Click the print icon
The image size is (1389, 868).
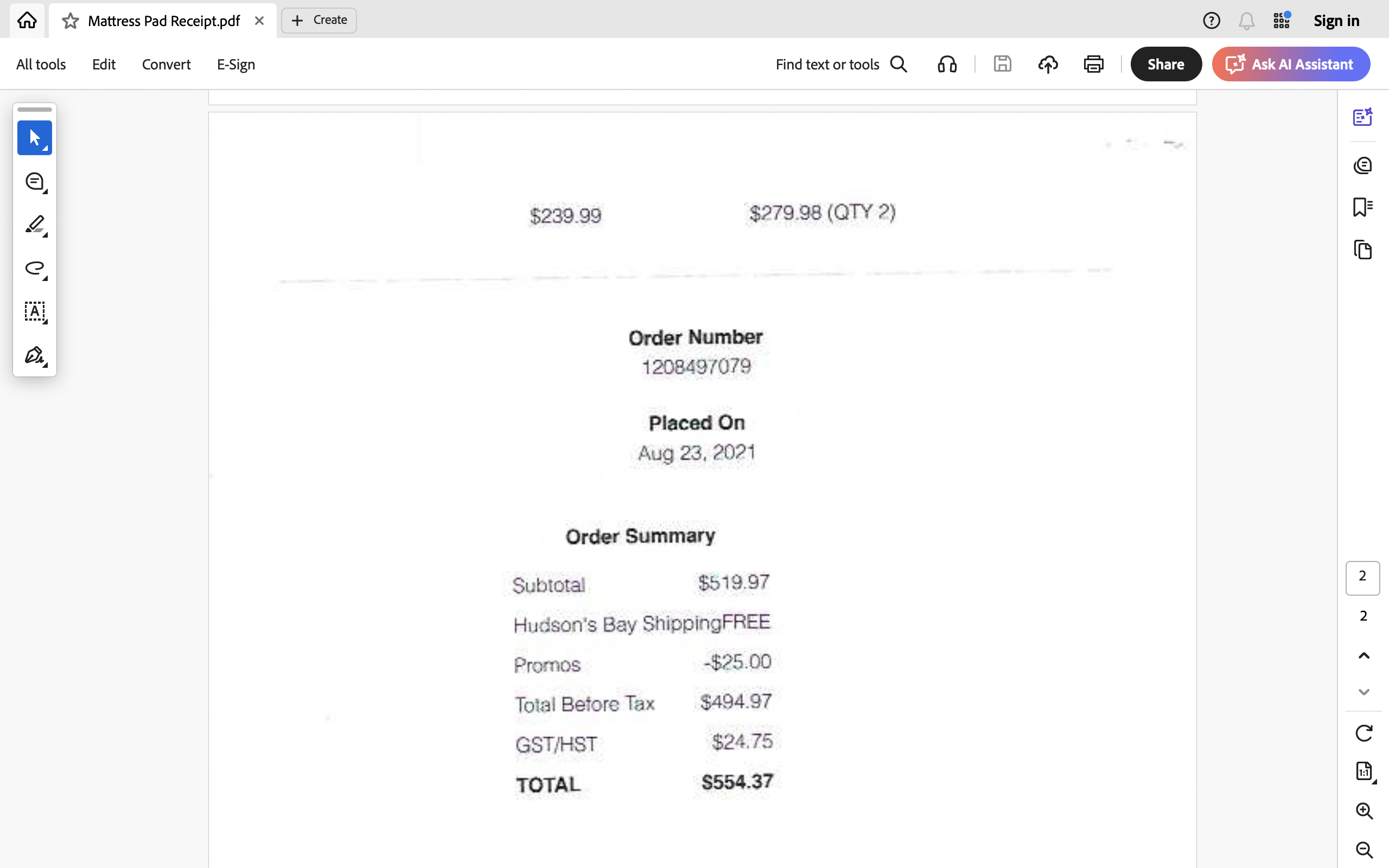1093,65
